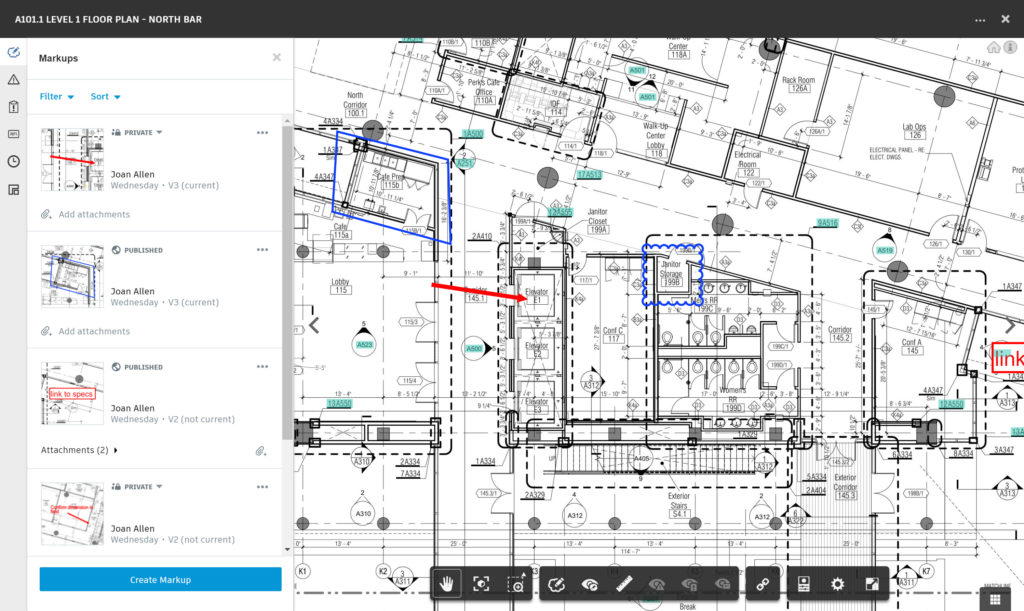Viewport: 1024px width, 611px height.
Task: Select the Measure tool
Action: pyautogui.click(x=623, y=584)
